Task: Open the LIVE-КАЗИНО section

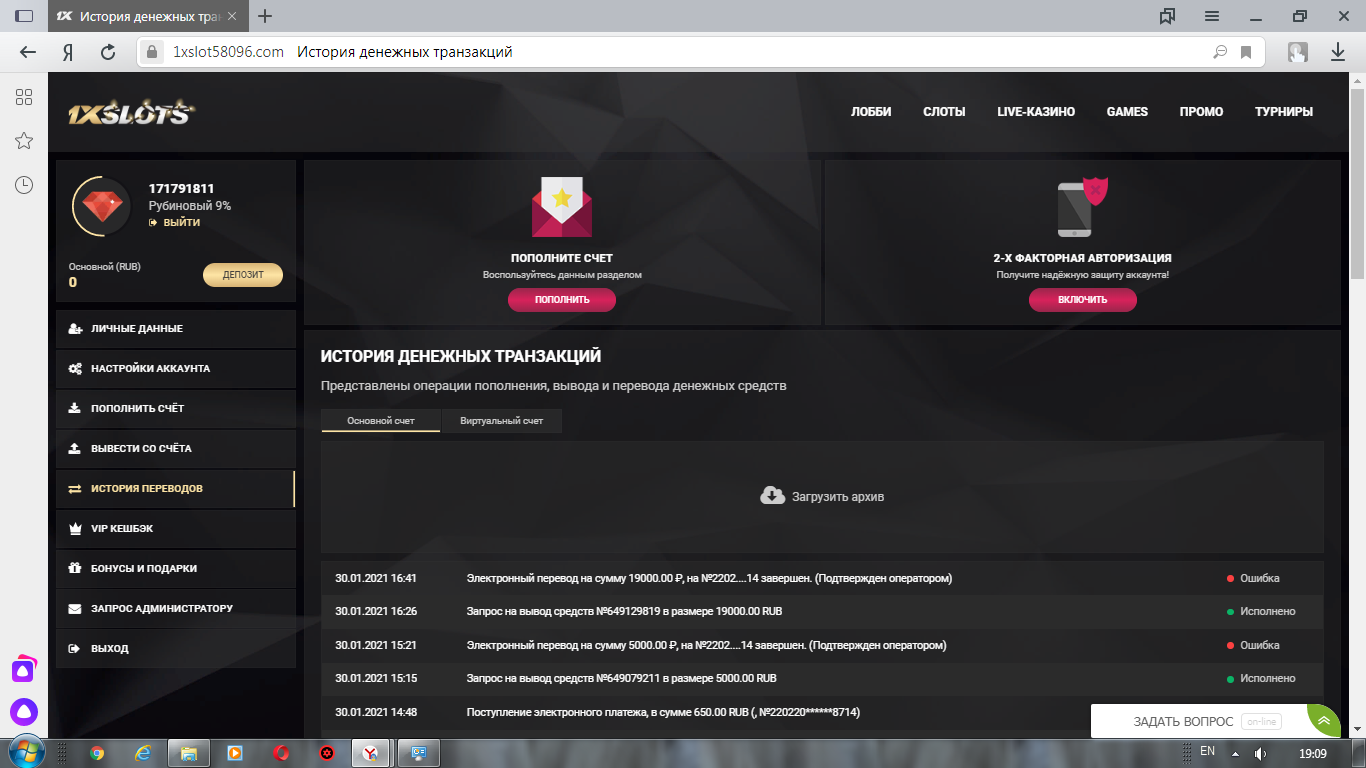Action: (x=1036, y=112)
